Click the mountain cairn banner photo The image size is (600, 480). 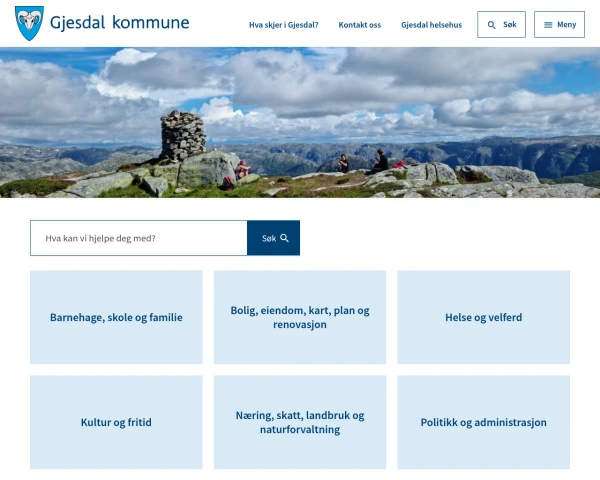point(300,122)
